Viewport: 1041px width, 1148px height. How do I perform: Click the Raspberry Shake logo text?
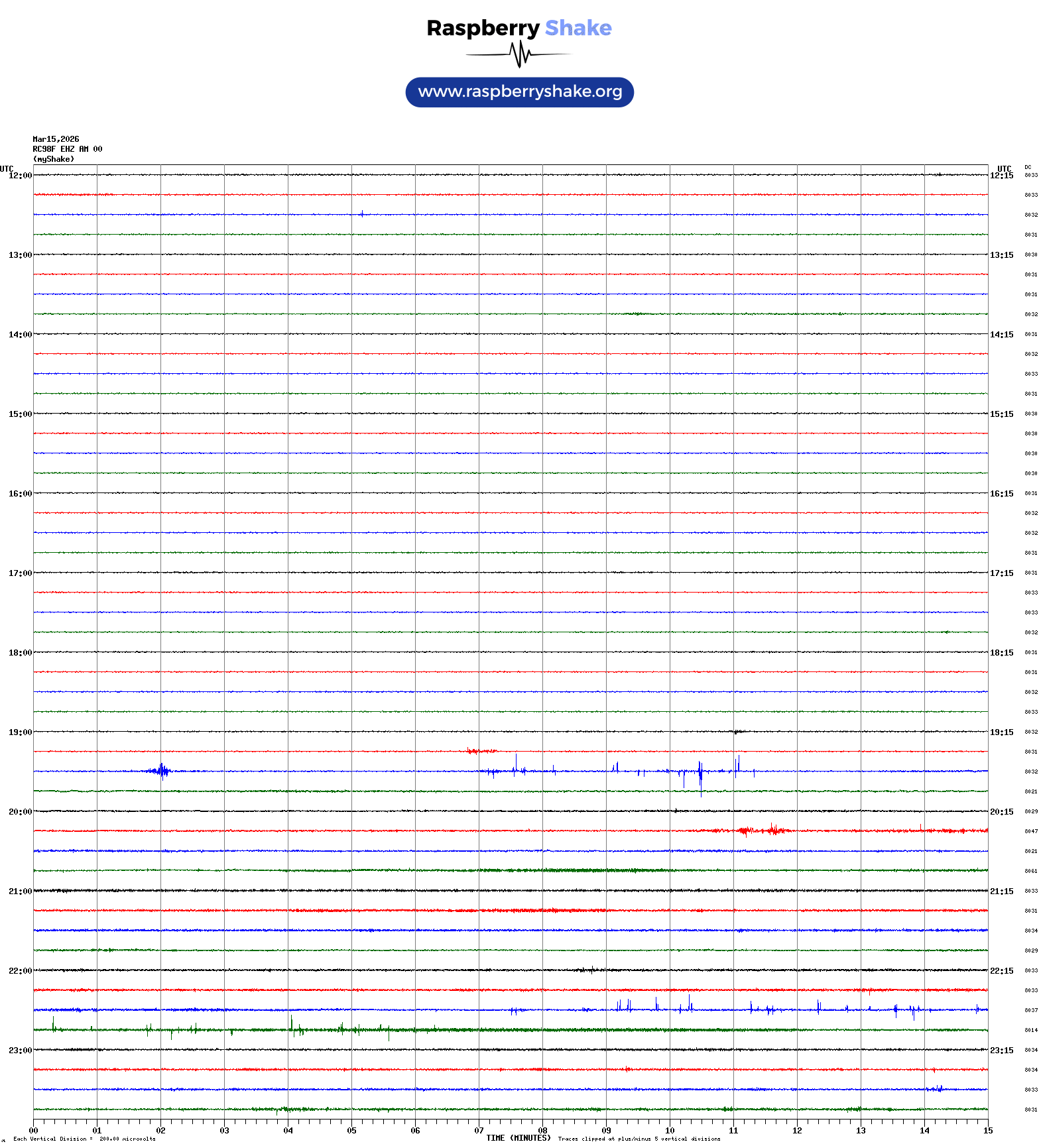pos(519,28)
